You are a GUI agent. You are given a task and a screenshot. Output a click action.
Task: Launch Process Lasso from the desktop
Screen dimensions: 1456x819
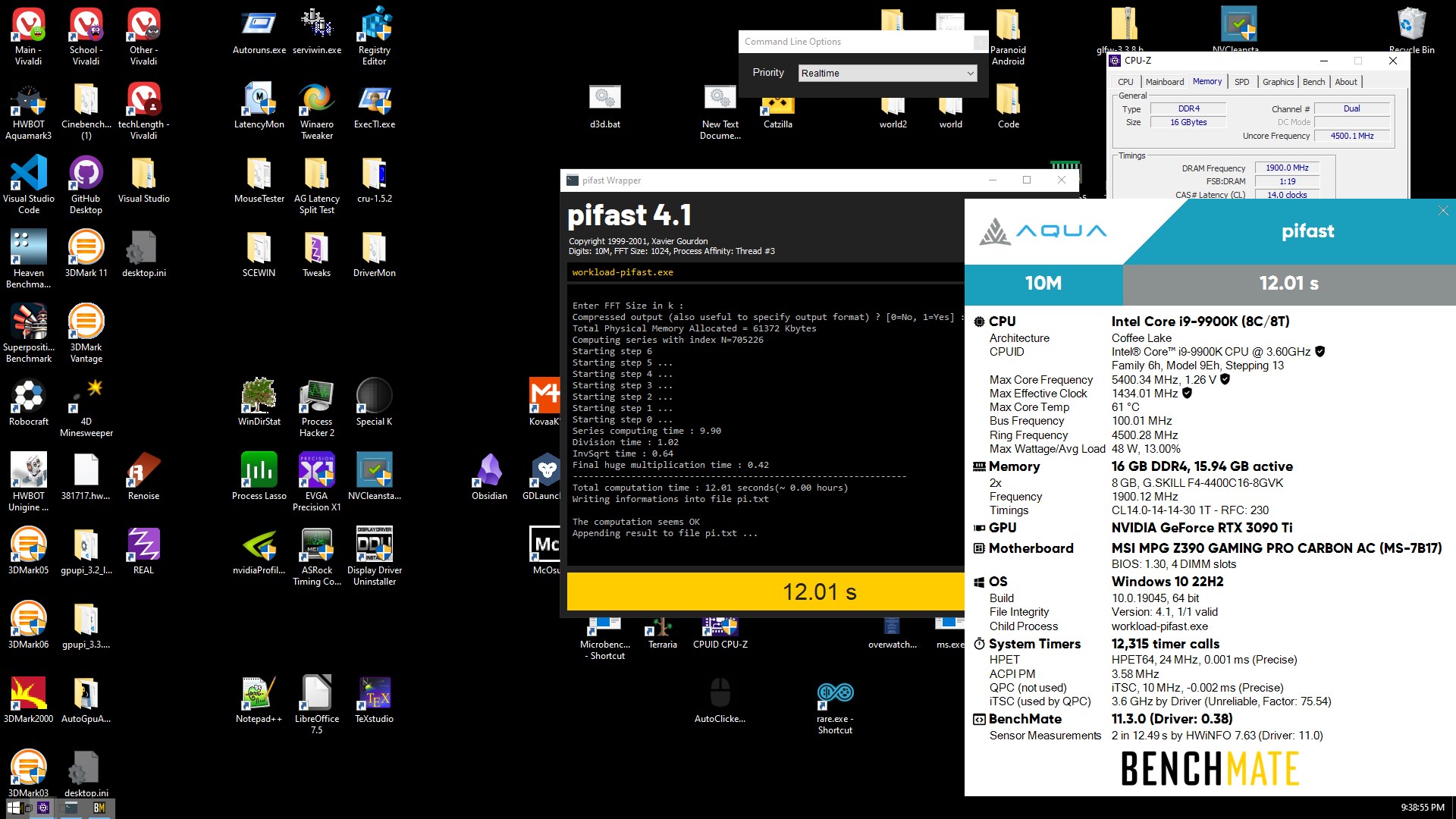tap(259, 476)
